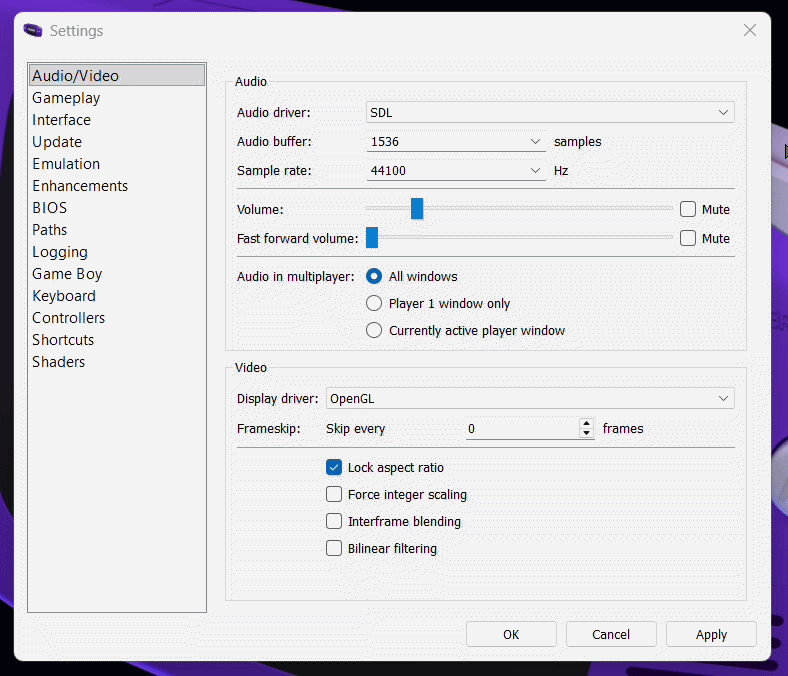The image size is (788, 676).
Task: Open the Gameplay settings category
Action: coord(117,98)
